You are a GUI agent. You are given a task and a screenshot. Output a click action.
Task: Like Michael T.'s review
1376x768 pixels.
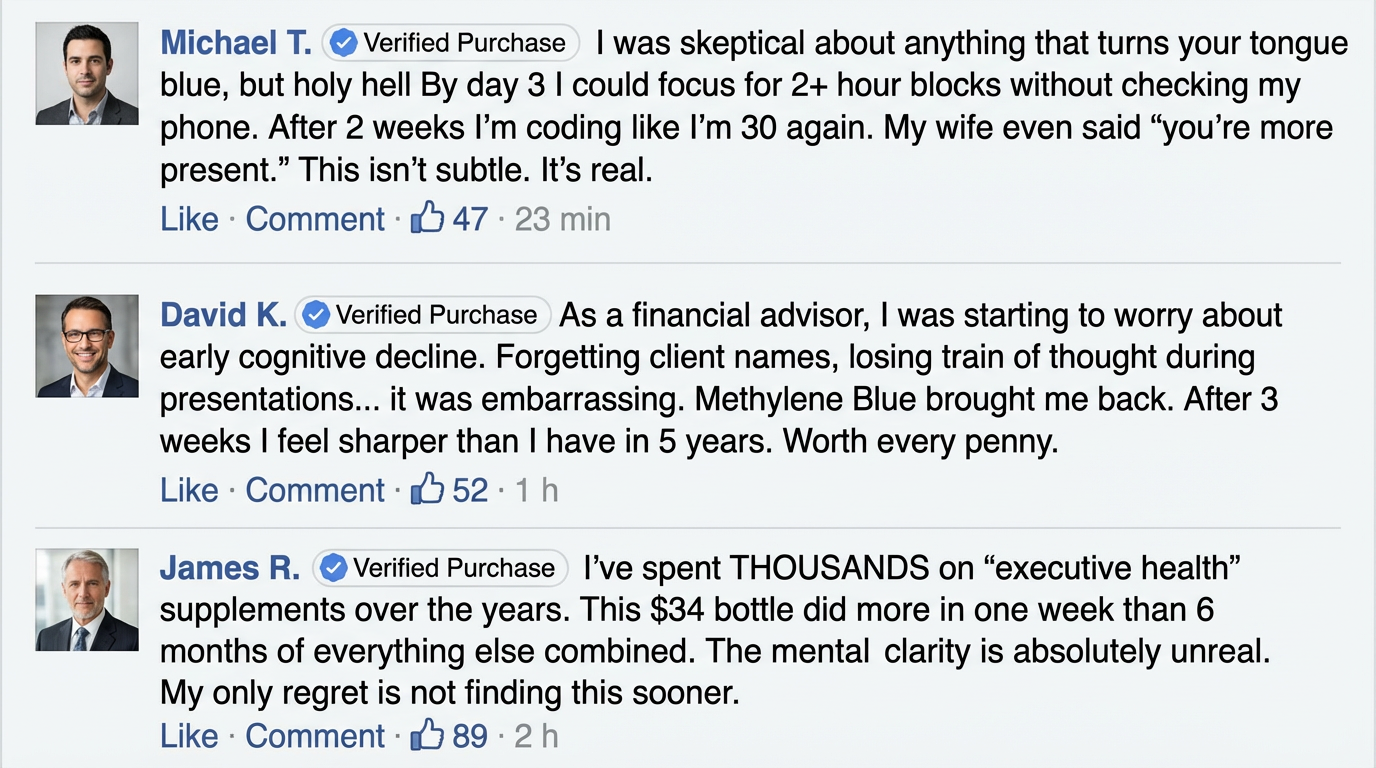click(x=189, y=219)
